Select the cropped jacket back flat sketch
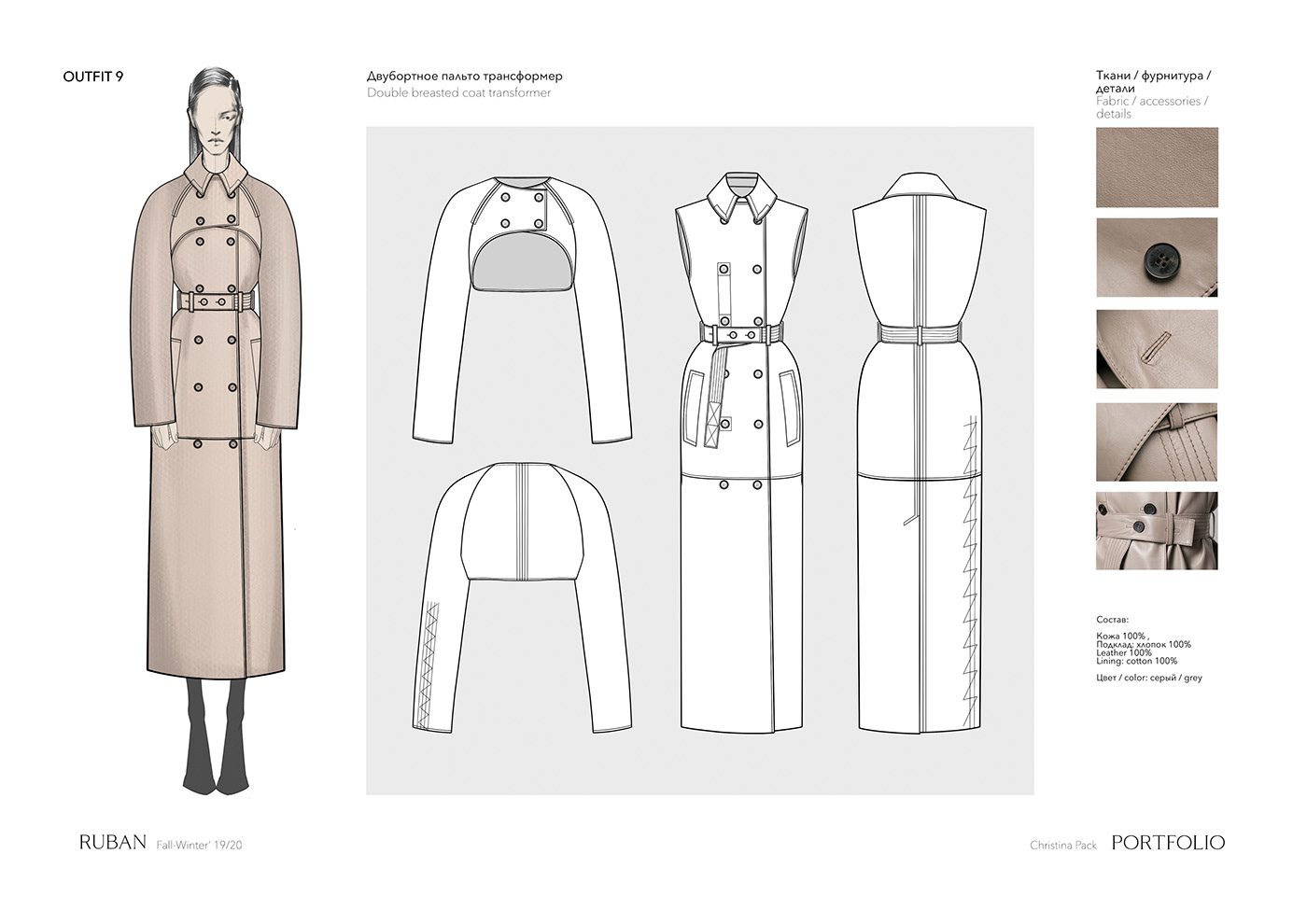Image resolution: width=1307 pixels, height=924 pixels. (523, 596)
